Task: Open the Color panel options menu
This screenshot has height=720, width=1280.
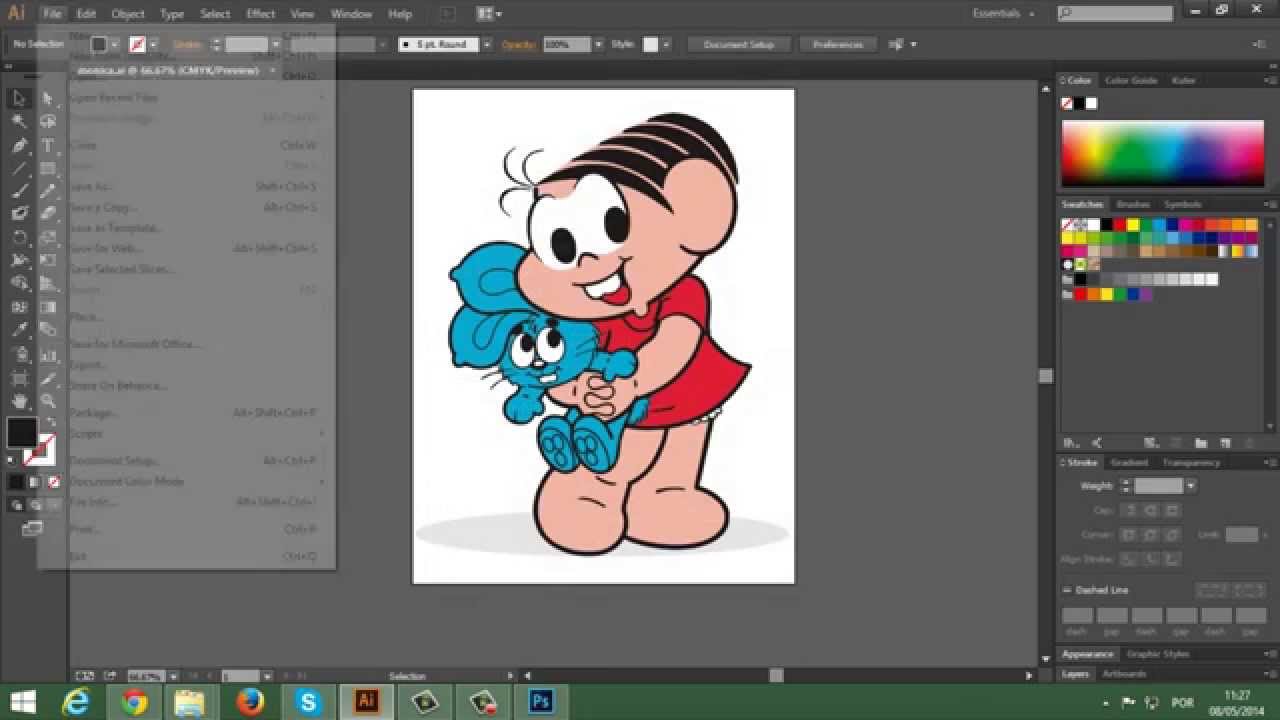Action: [1270, 80]
